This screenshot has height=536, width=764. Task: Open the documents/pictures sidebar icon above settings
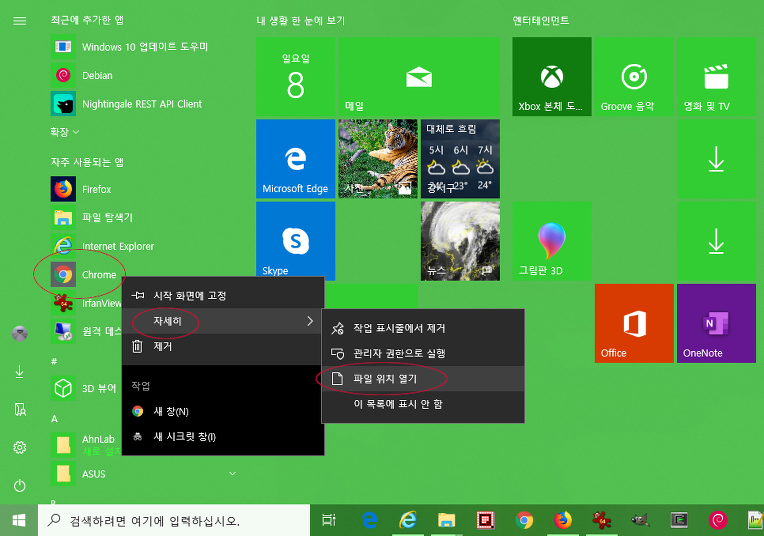pos(19,409)
